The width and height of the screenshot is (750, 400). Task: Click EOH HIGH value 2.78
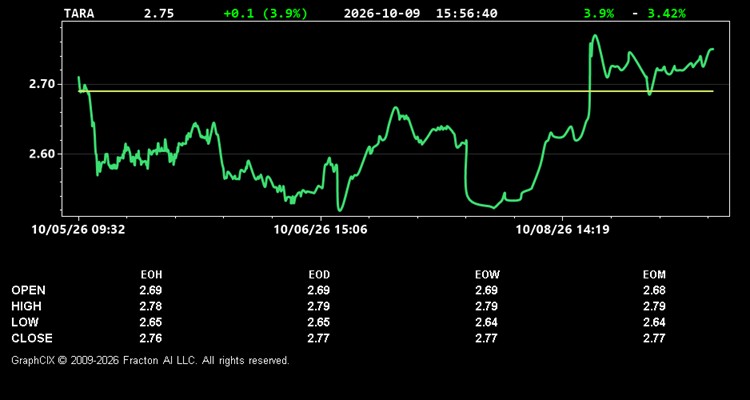[151, 306]
